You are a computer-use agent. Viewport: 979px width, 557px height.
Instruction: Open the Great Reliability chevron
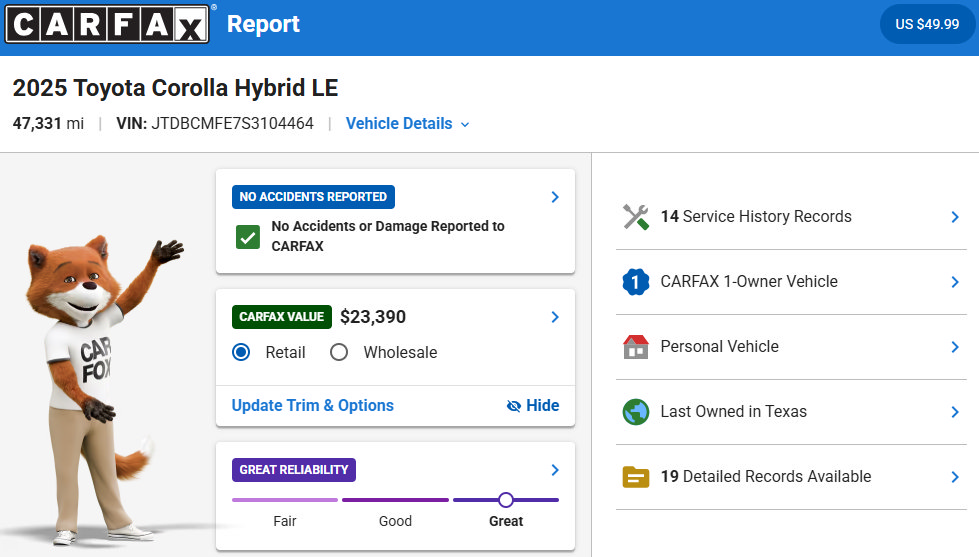[x=554, y=470]
